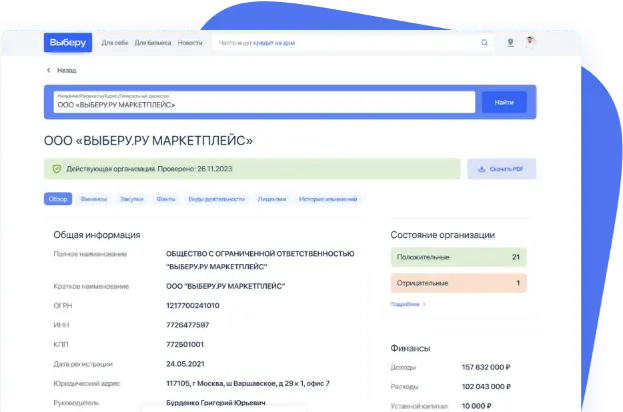This screenshot has width=623, height=412.
Task: Click the location pin icon in header
Action: click(510, 43)
